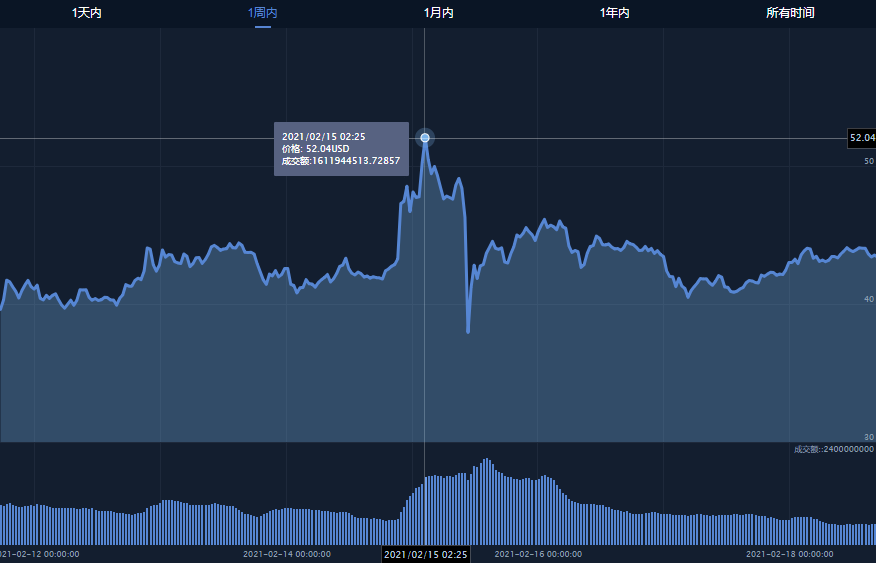
Task: Select the 1周内 tab
Action: tap(263, 13)
